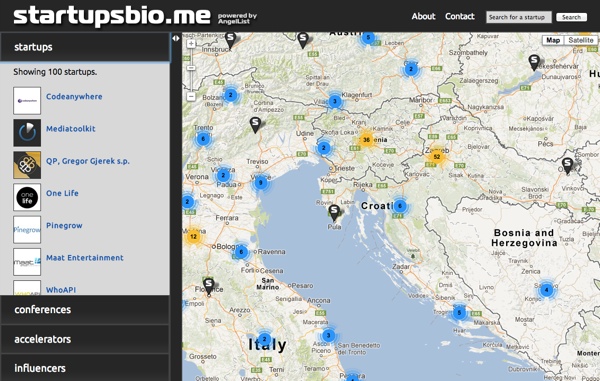Click the blue 2 cluster on the Italy label
Image resolution: width=600 pixels, height=381 pixels.
[x=264, y=339]
